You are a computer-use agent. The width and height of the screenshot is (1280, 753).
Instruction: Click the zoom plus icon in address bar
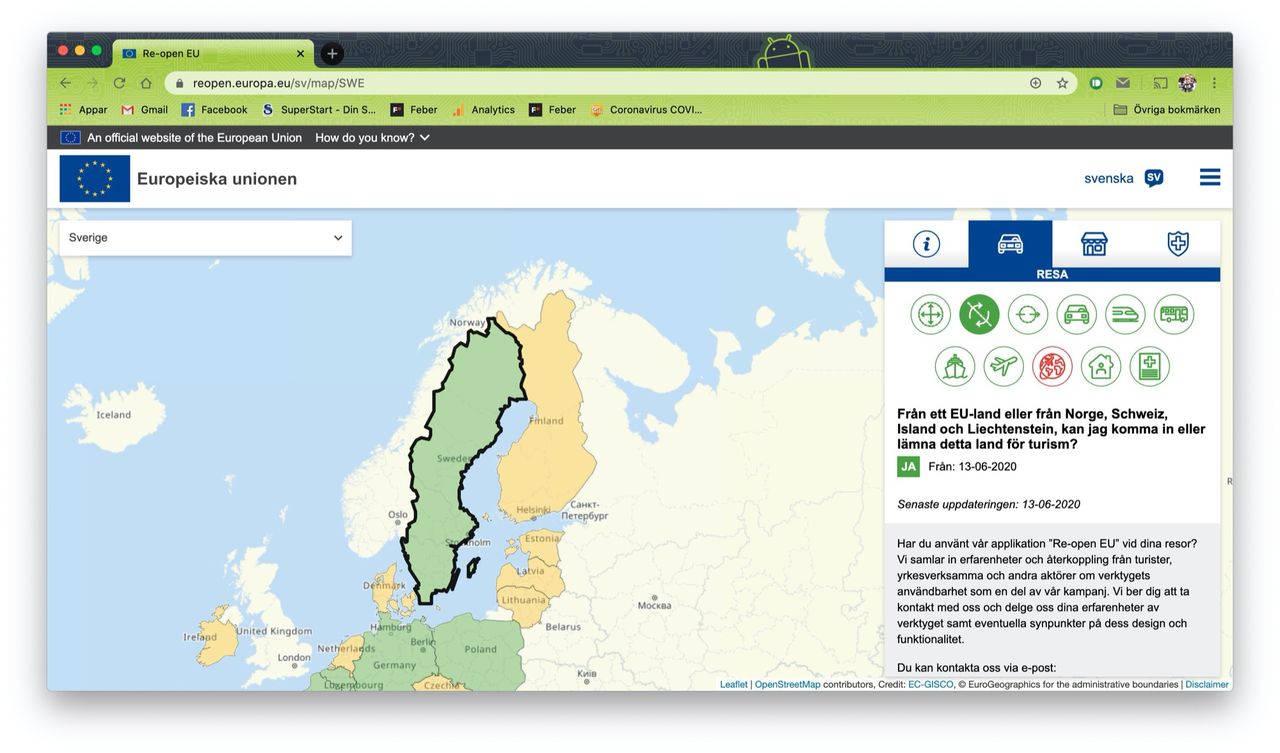[1036, 83]
